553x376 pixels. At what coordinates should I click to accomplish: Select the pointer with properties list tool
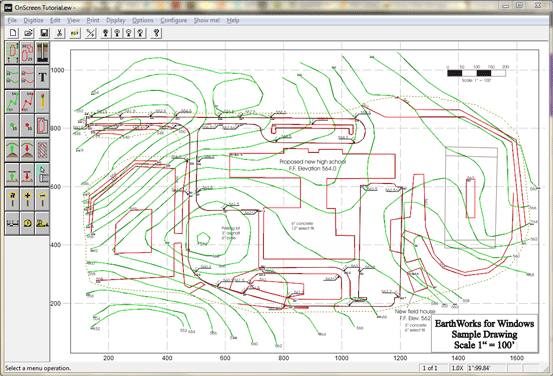pos(42,174)
